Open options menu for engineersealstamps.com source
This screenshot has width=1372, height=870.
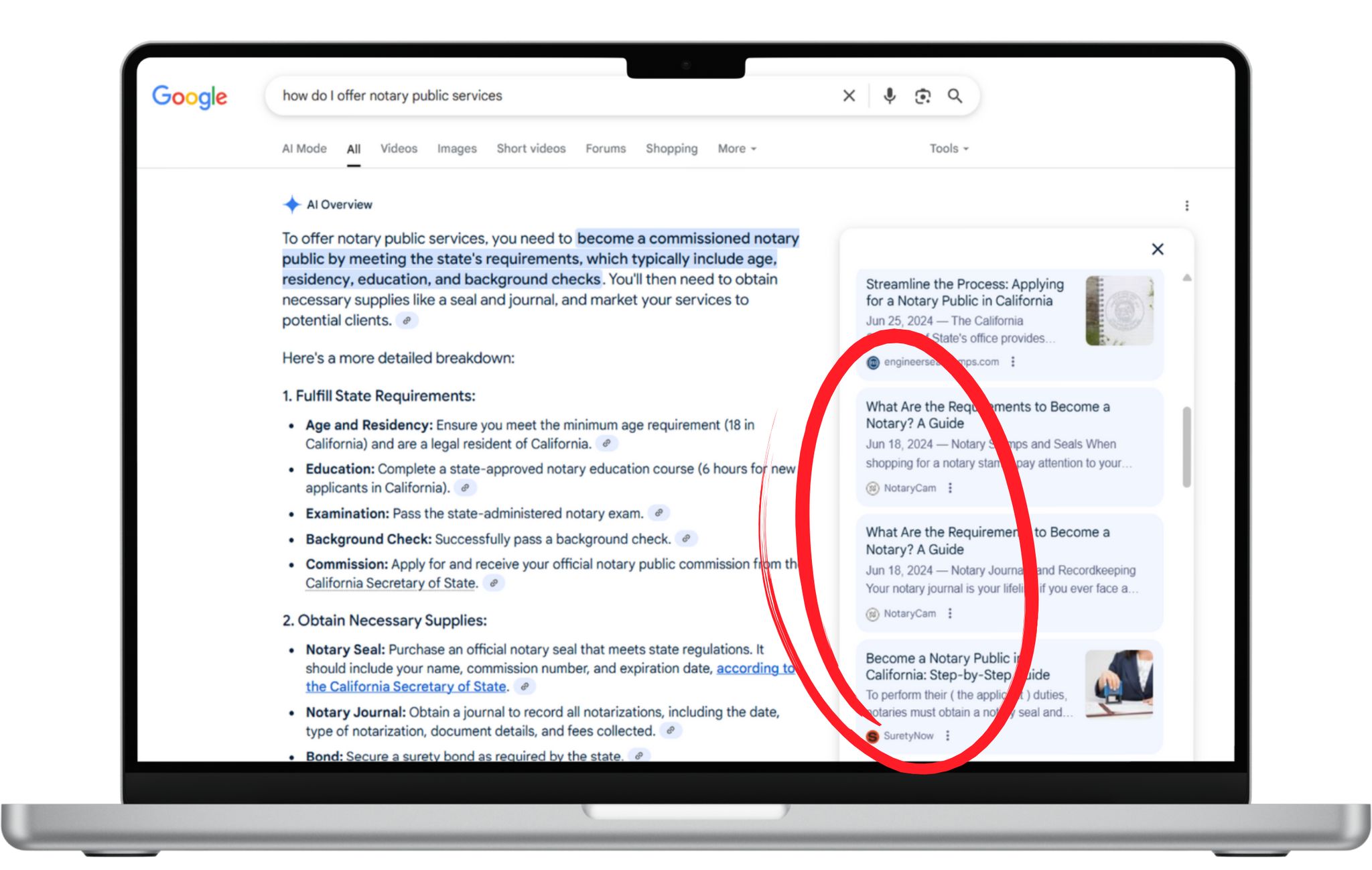(1013, 362)
